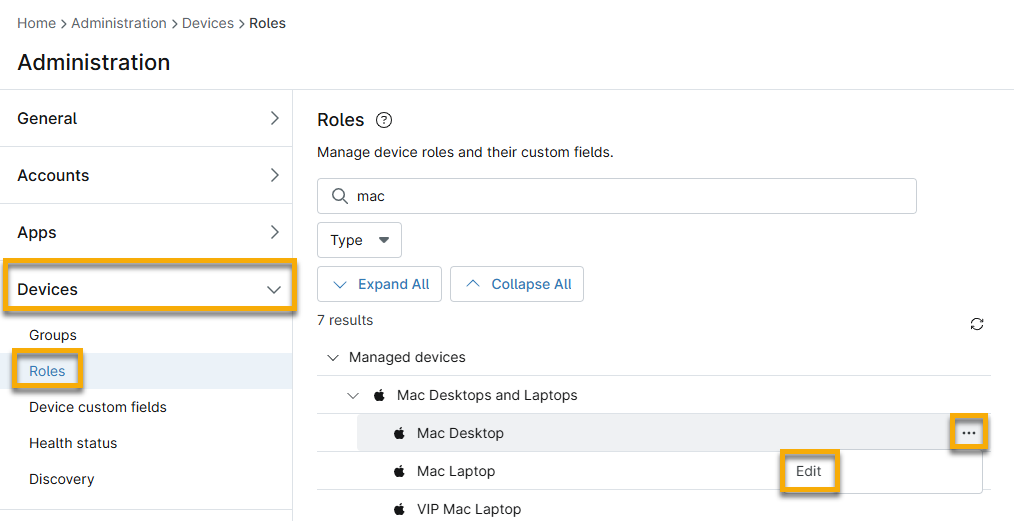Collapse the Managed devices tree node
The height and width of the screenshot is (521, 1014).
coord(333,357)
